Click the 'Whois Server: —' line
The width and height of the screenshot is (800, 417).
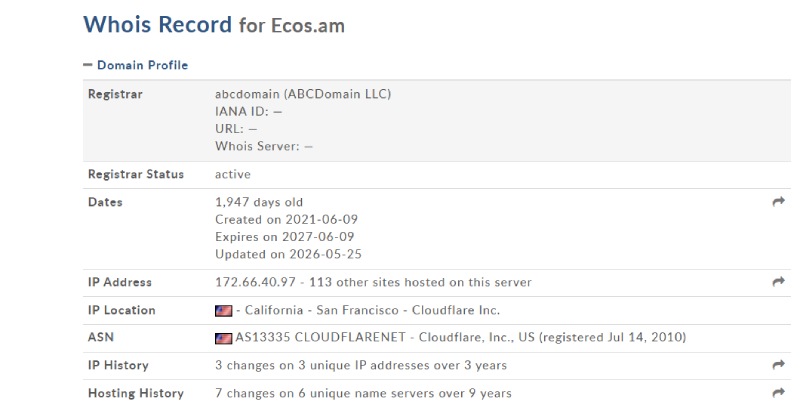[264, 146]
